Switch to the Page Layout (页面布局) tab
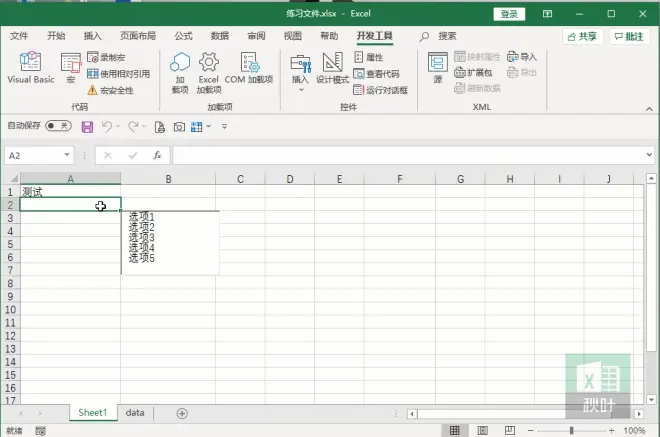The height and width of the screenshot is (437, 660). (x=138, y=36)
